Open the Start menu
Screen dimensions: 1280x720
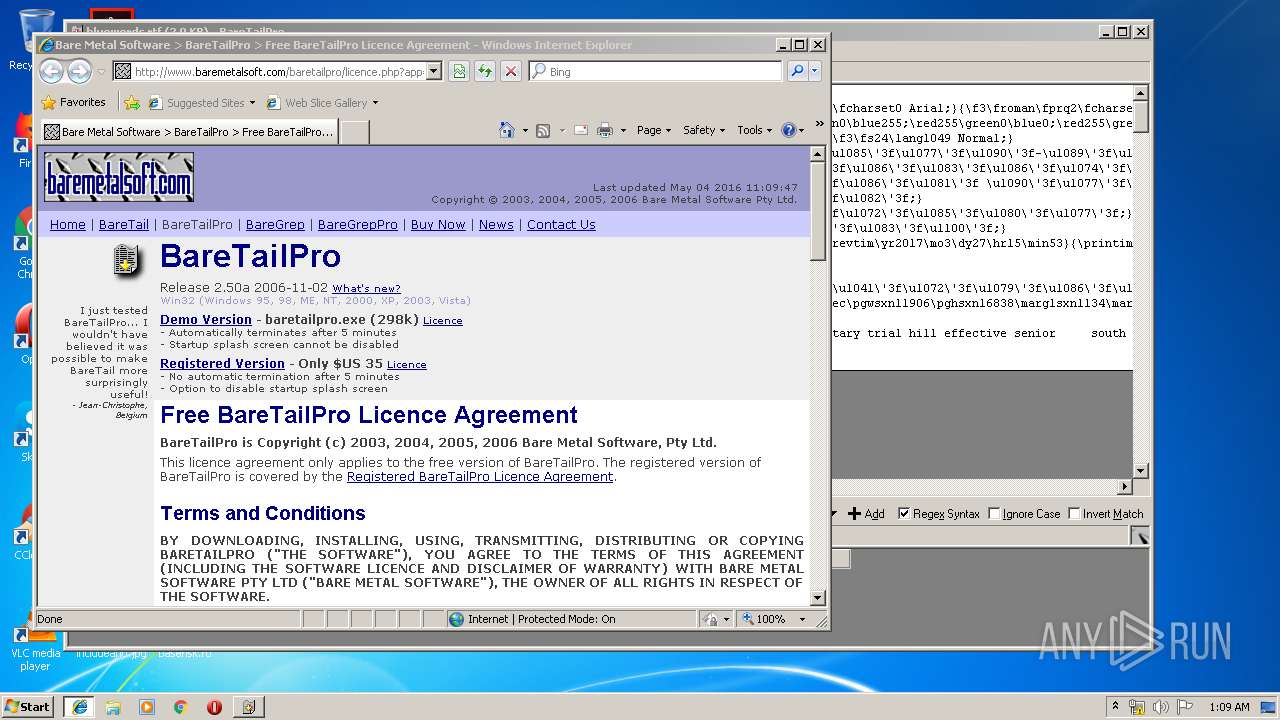point(27,706)
